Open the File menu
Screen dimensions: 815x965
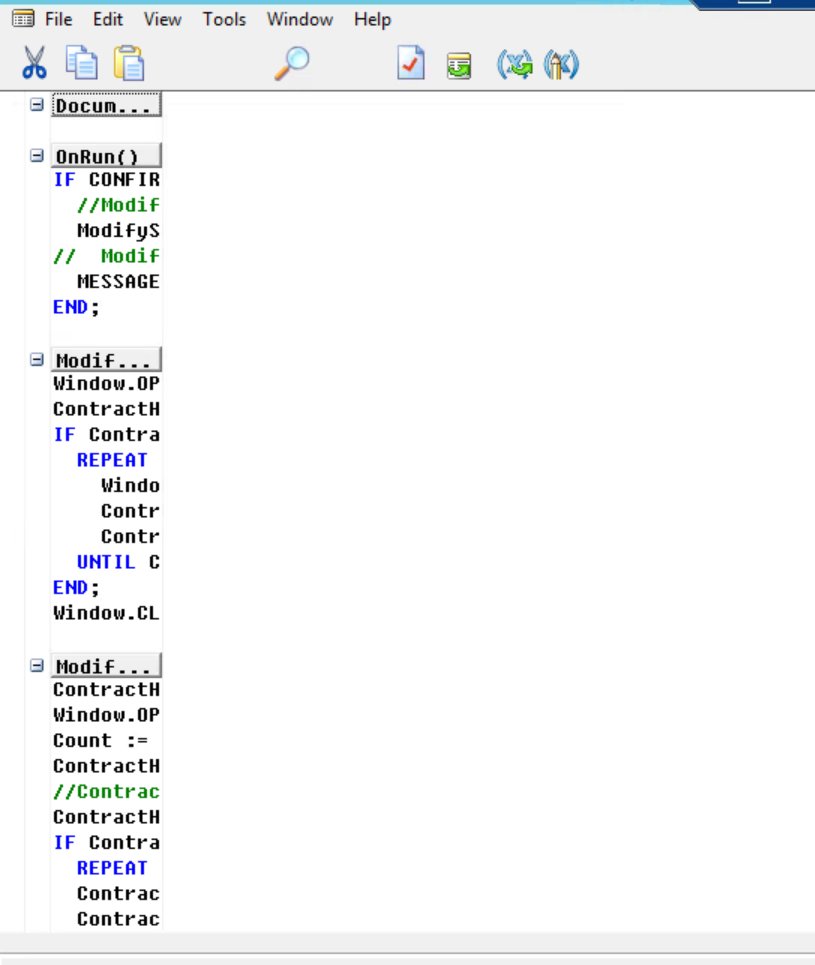click(58, 19)
